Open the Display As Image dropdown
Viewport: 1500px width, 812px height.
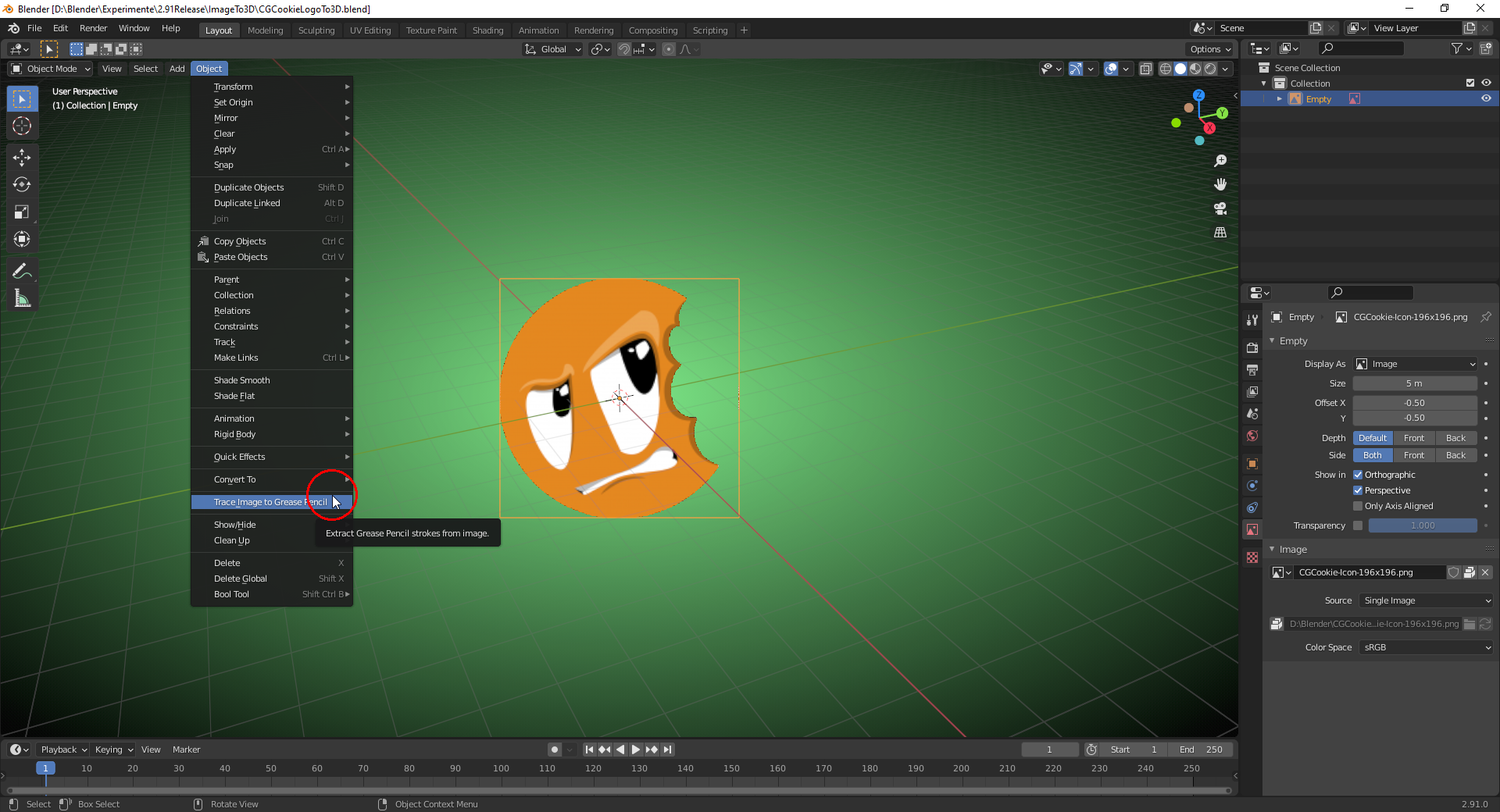[x=1416, y=364]
